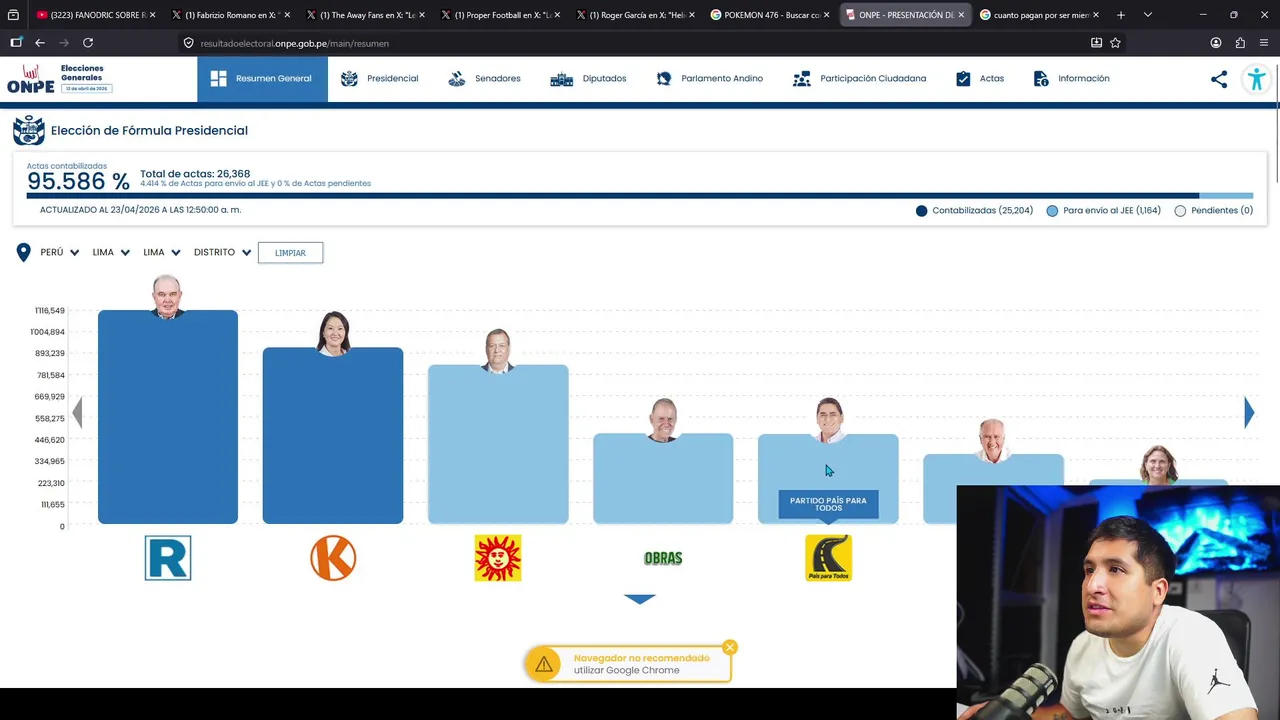Click the warning triangle icon in notification
Image resolution: width=1280 pixels, height=720 pixels.
click(544, 664)
